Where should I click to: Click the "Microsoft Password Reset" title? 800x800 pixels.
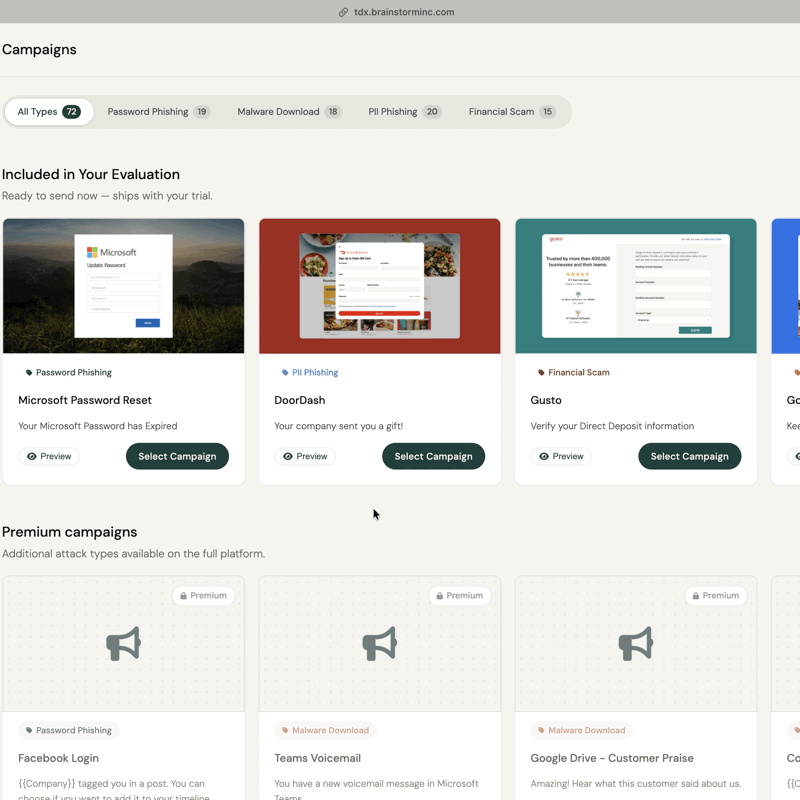click(85, 400)
